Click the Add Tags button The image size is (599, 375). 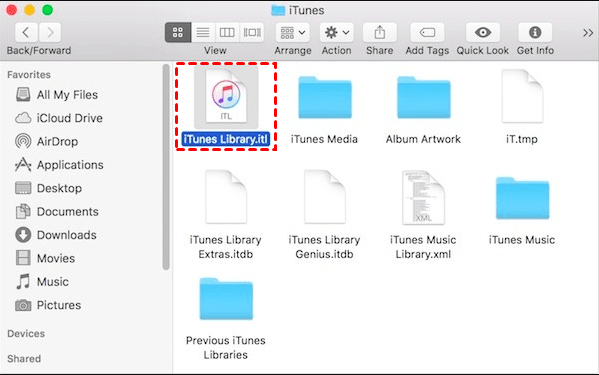click(x=427, y=32)
